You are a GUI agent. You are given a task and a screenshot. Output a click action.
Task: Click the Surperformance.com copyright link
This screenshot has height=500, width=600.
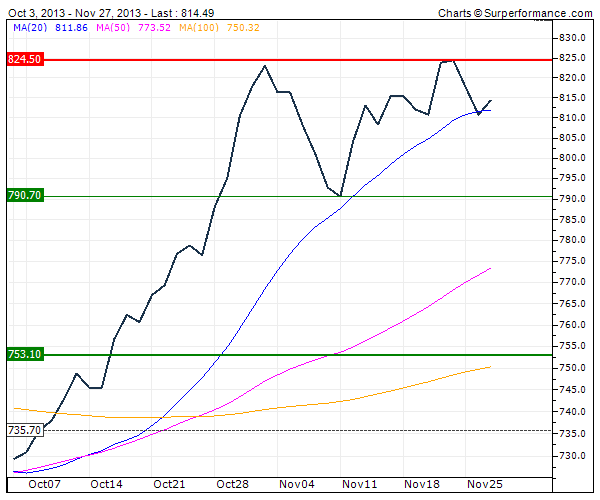[x=515, y=13]
